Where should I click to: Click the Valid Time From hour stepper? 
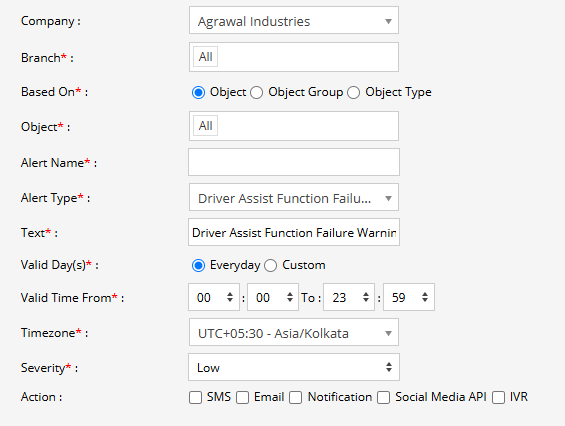point(214,297)
